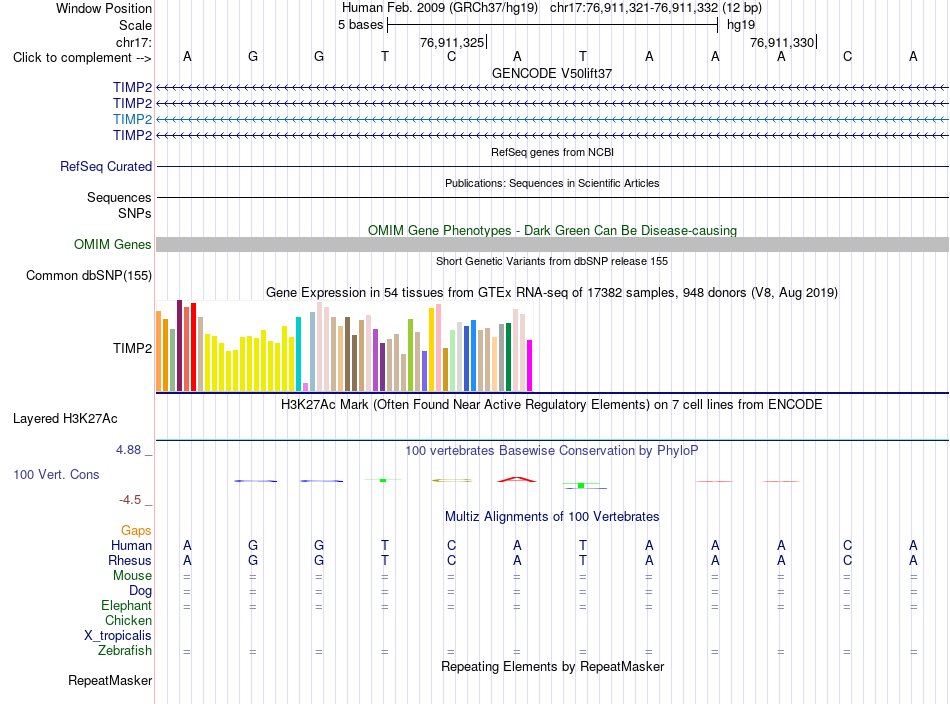The width and height of the screenshot is (950, 704).
Task: Click the hg19 label beside the scale bar
Action: 741,25
